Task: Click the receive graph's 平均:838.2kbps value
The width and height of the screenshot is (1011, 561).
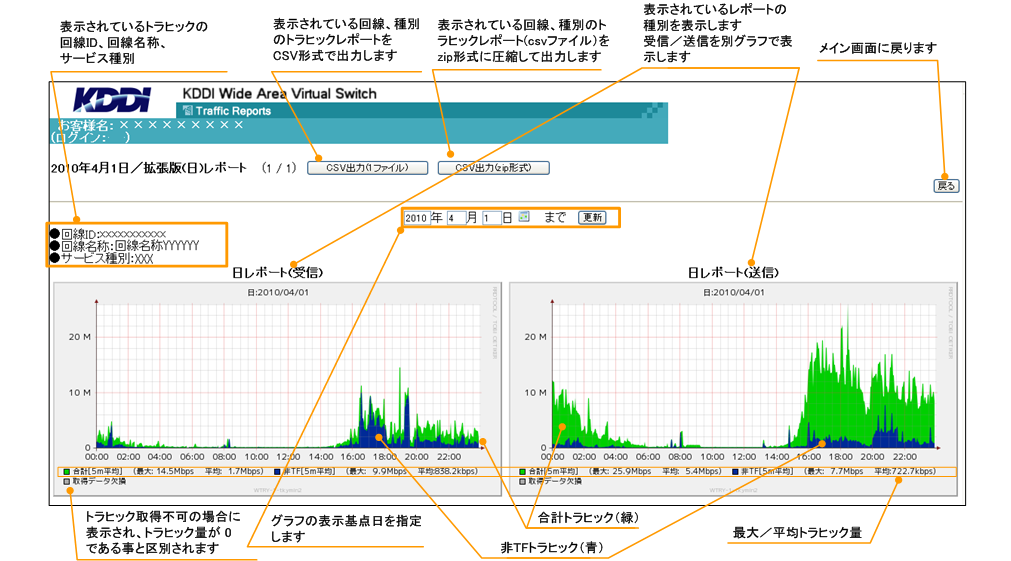Action: pyautogui.click(x=447, y=471)
